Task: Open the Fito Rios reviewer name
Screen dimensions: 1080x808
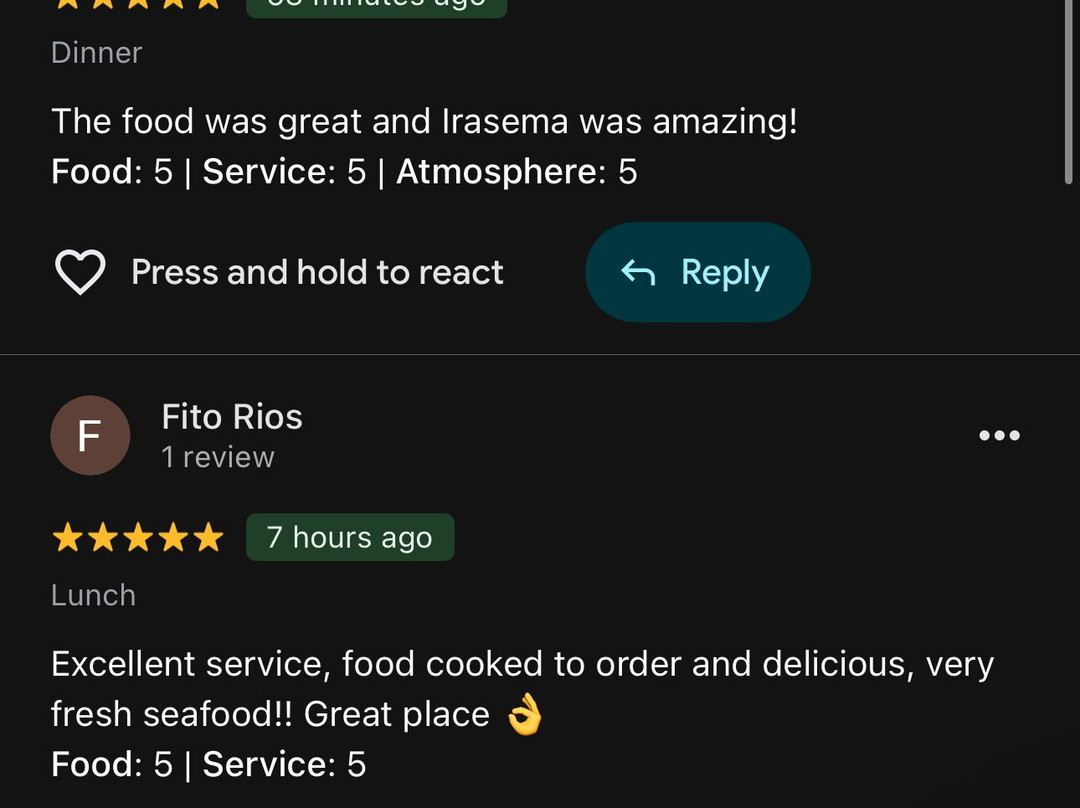Action: click(x=232, y=417)
